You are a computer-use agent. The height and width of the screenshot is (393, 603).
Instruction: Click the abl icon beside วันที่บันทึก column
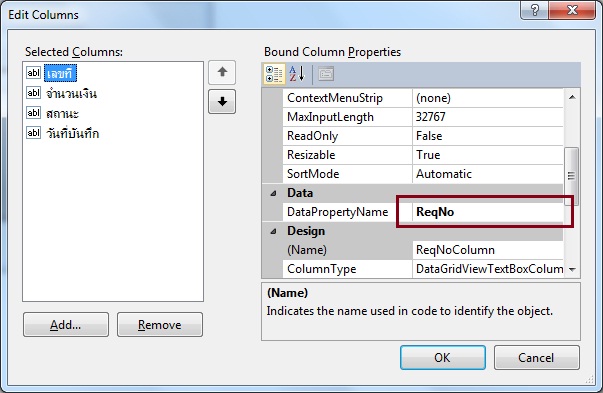pos(33,133)
